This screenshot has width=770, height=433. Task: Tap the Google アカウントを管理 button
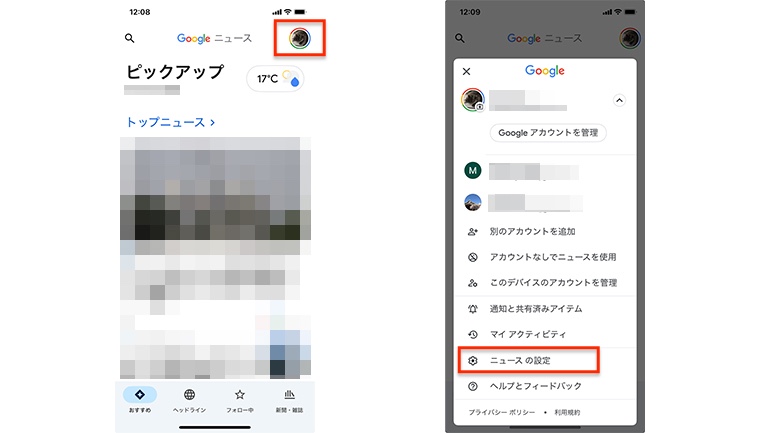coord(548,133)
